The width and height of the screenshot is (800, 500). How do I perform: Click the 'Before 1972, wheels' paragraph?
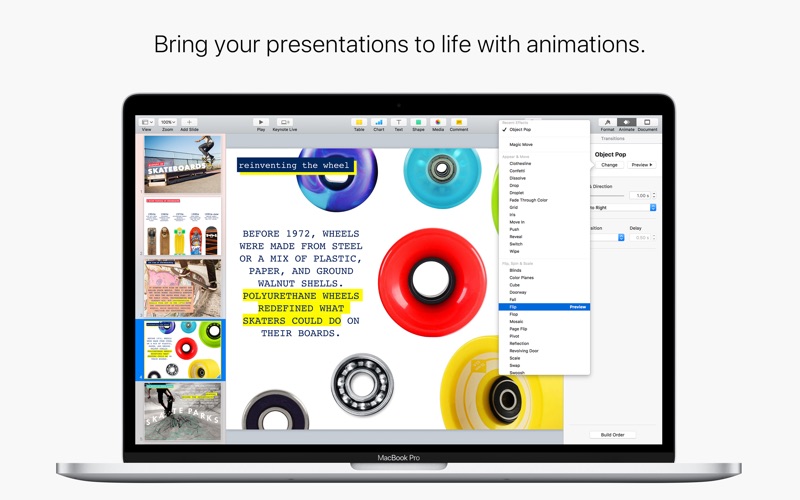point(301,283)
